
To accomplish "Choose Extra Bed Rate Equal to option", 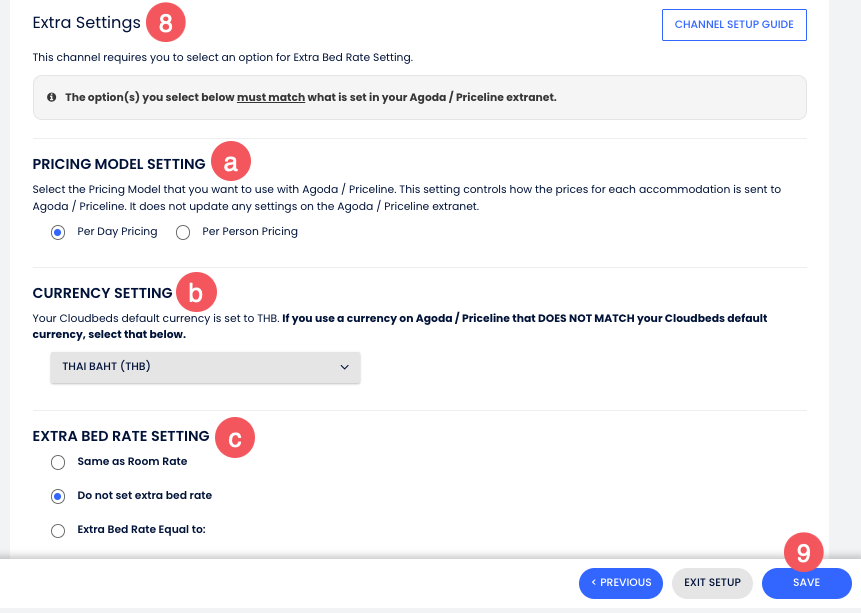I will [58, 530].
